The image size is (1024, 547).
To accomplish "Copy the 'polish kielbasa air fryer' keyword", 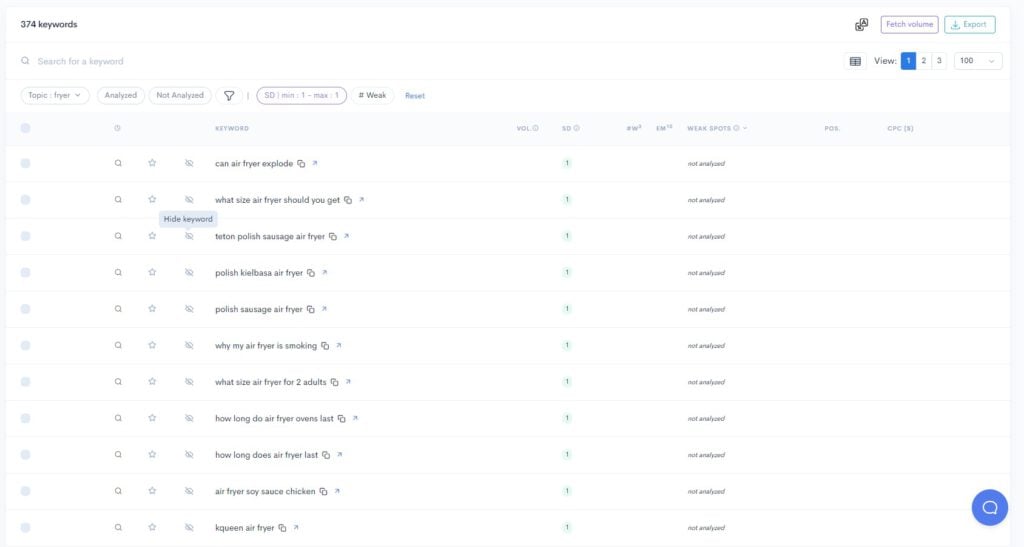I will tap(311, 273).
